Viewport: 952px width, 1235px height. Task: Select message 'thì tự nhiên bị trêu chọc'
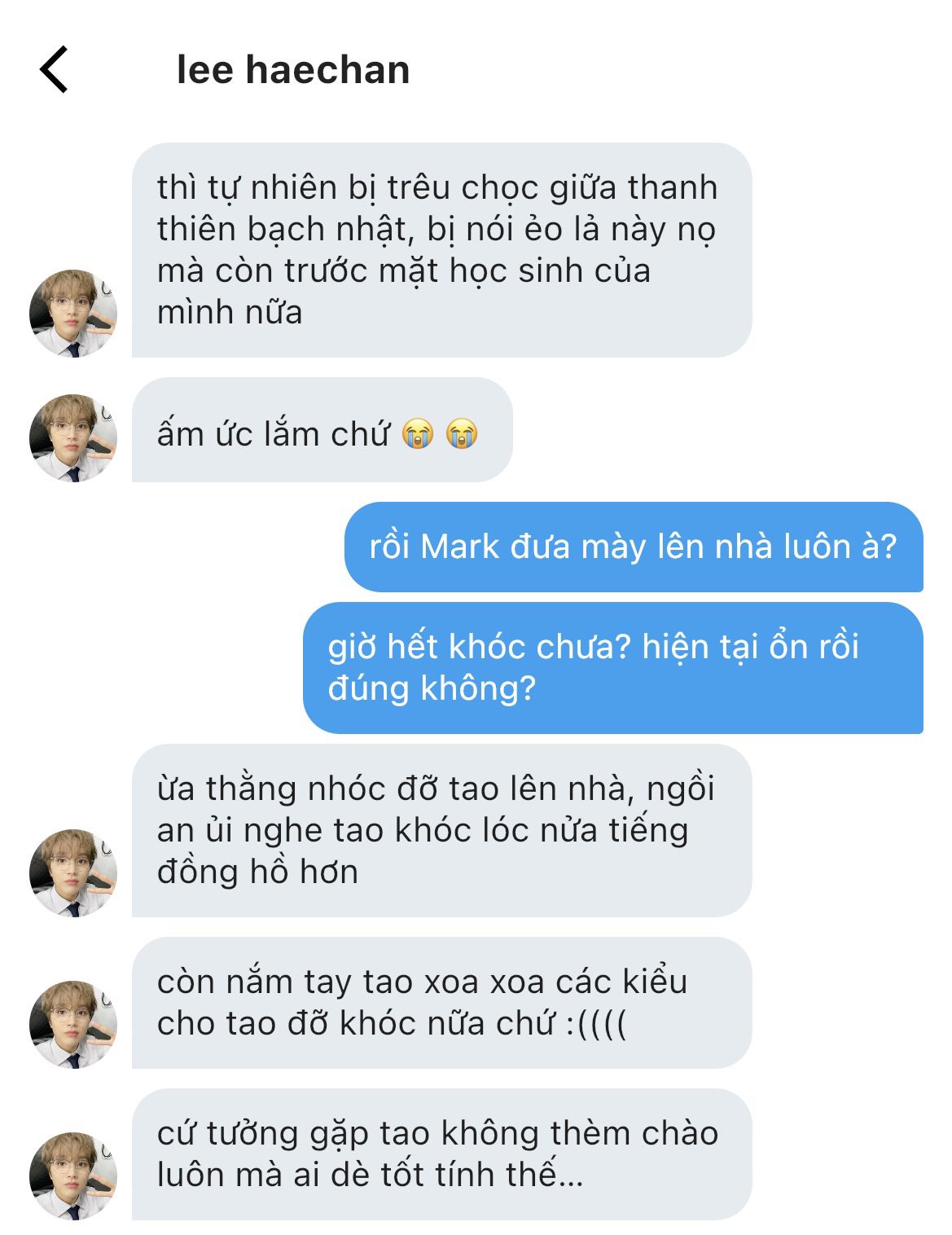coord(441,250)
